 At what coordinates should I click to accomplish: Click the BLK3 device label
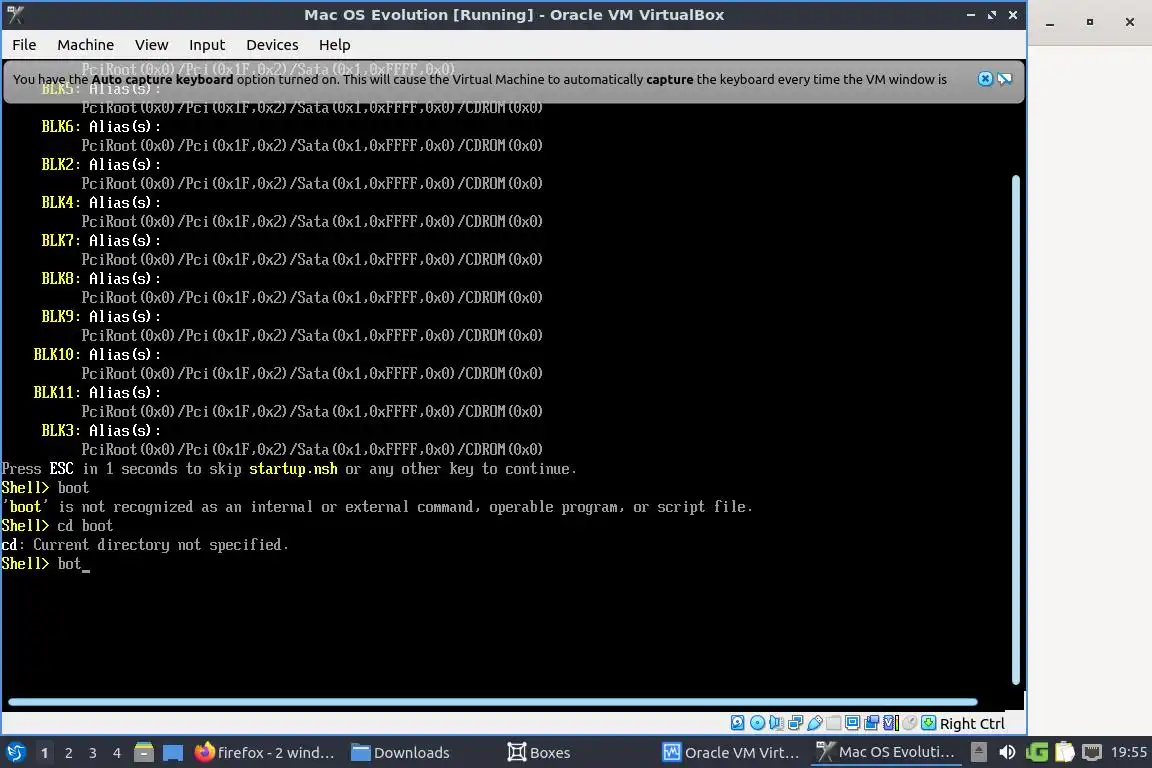click(58, 431)
